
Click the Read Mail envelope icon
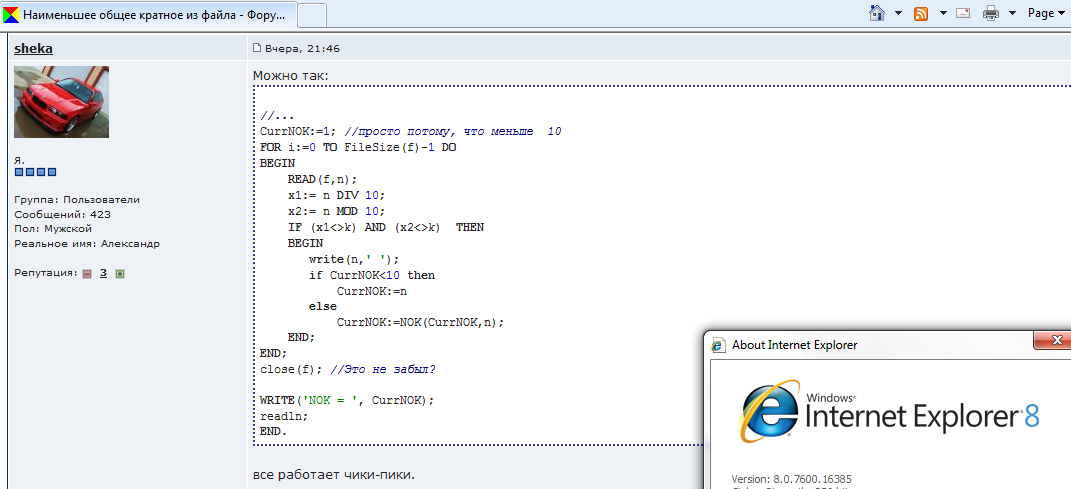963,13
